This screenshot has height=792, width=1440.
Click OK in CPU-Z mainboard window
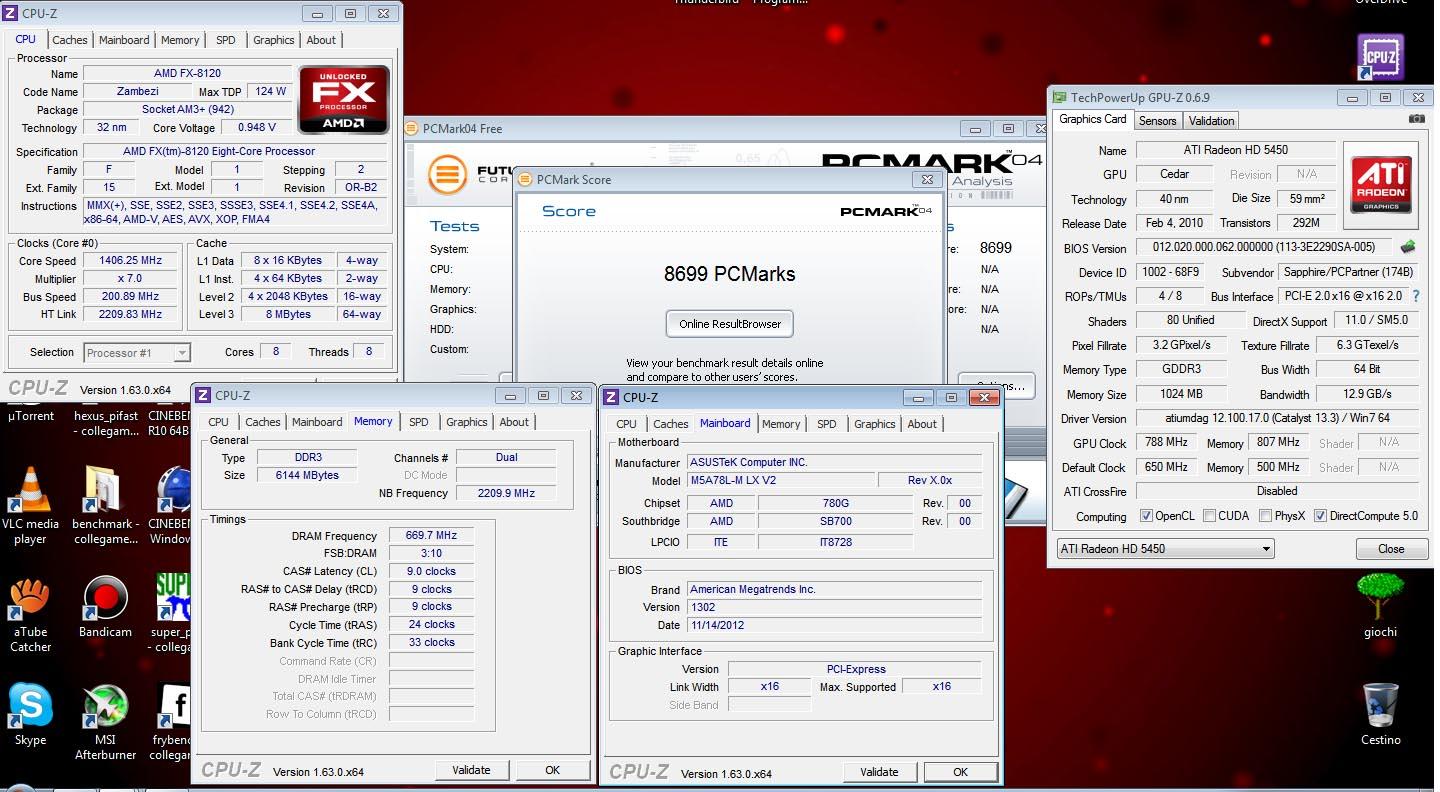click(x=960, y=771)
